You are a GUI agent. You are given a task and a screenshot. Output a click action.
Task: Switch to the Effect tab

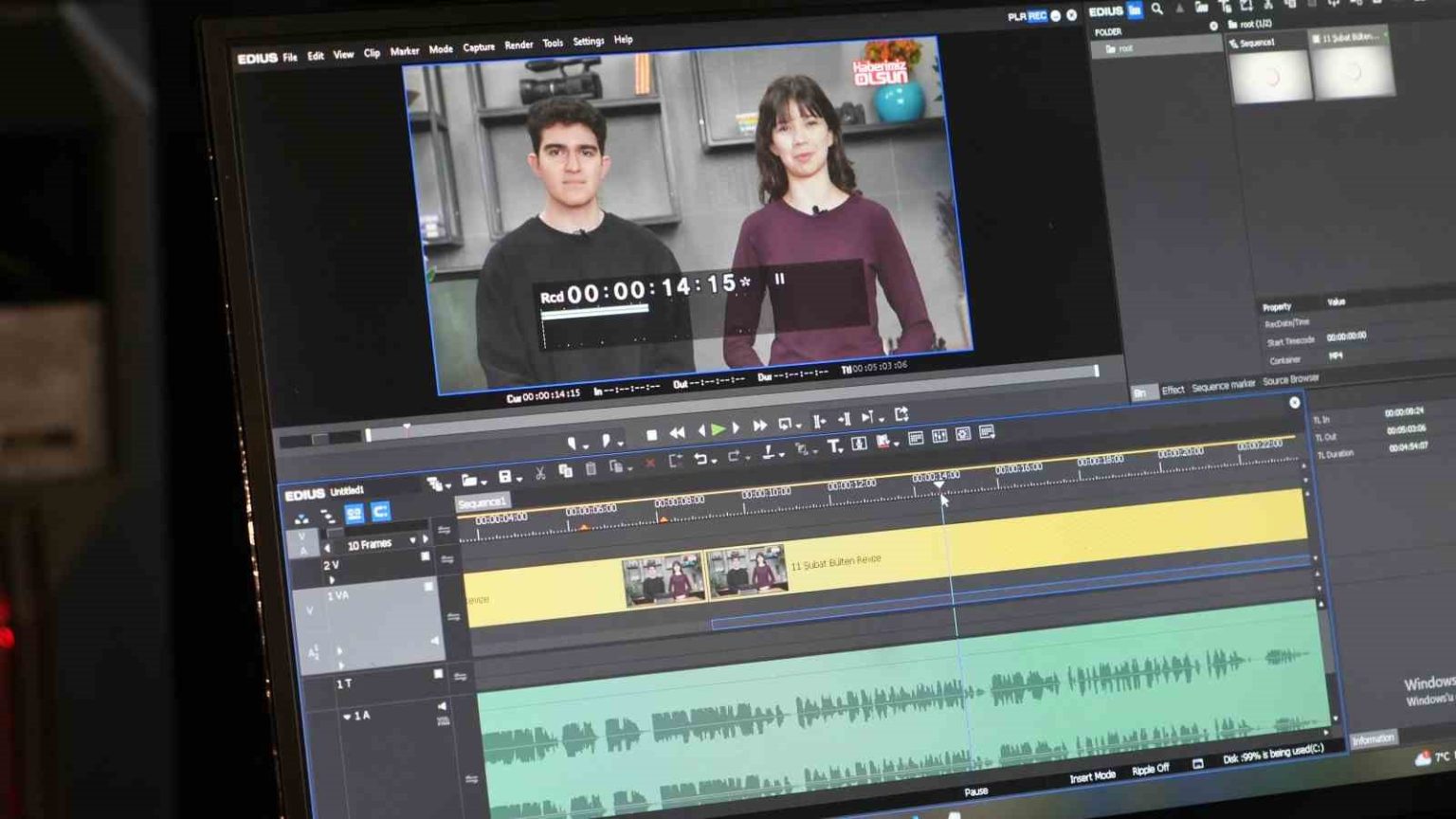[1173, 390]
